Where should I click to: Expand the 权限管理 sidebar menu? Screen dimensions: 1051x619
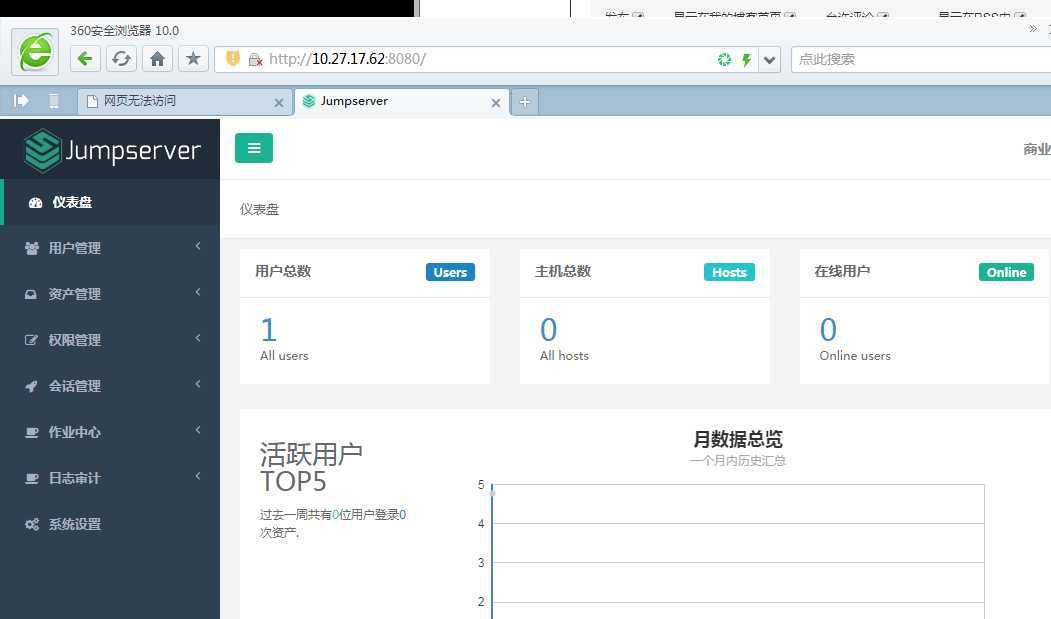[x=75, y=340]
